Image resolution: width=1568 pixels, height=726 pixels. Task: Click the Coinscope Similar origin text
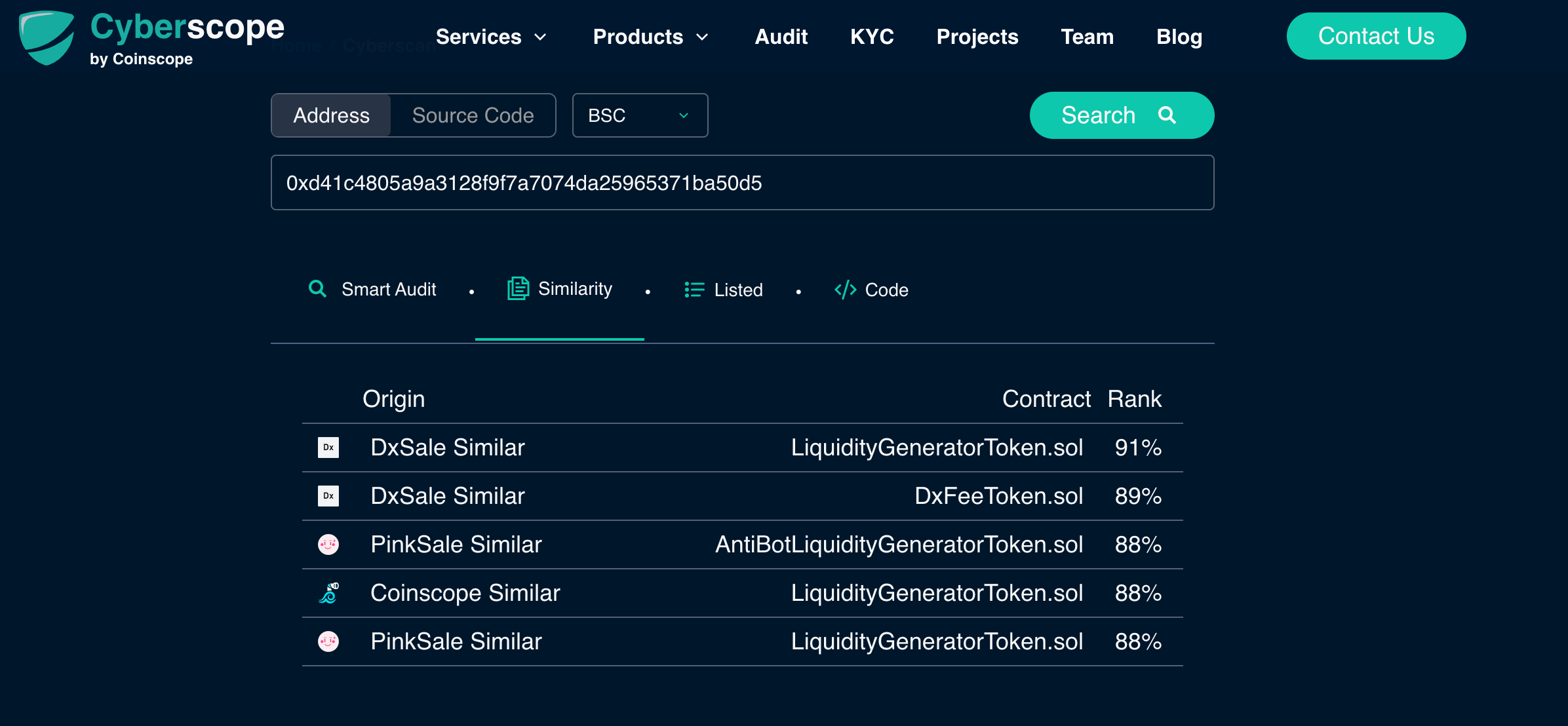coord(465,593)
